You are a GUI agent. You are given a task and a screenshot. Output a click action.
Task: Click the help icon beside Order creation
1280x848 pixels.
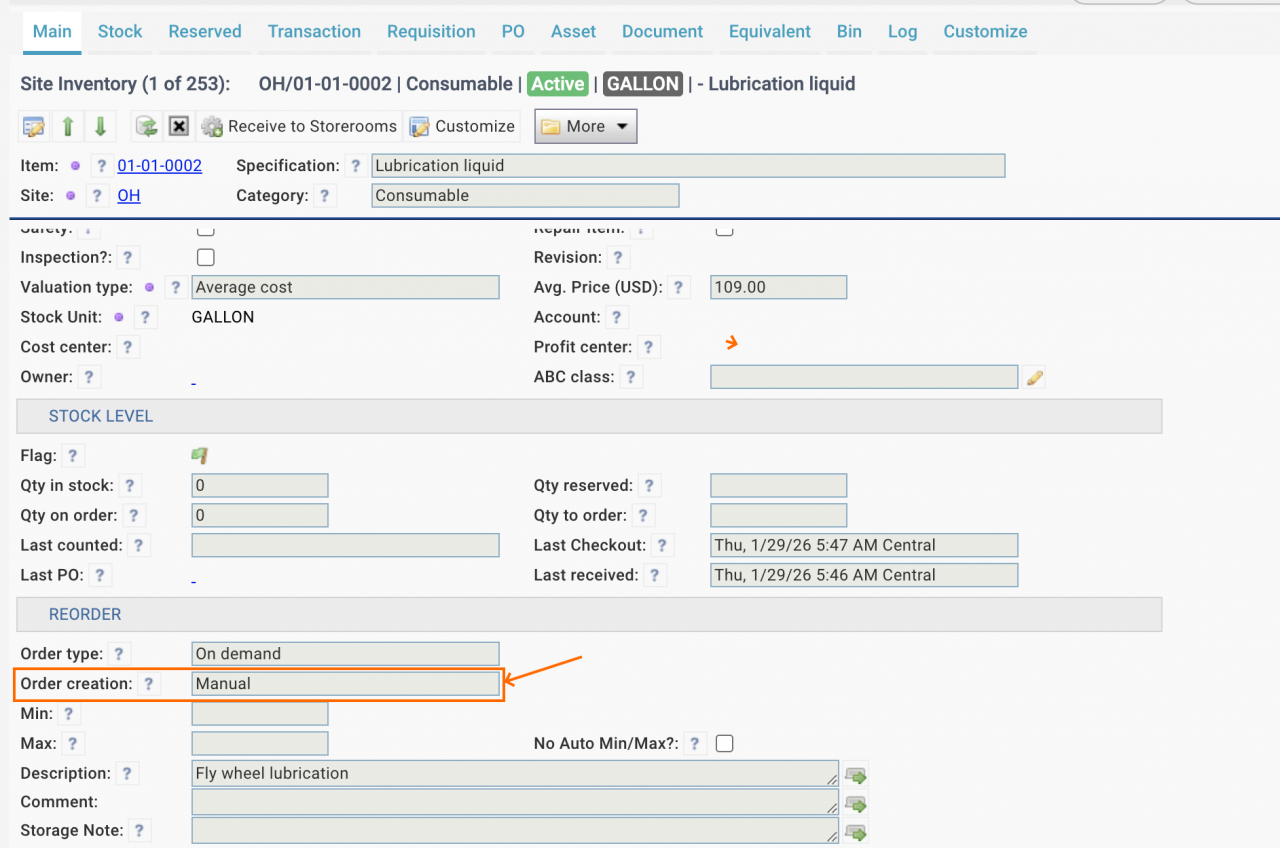tap(148, 684)
